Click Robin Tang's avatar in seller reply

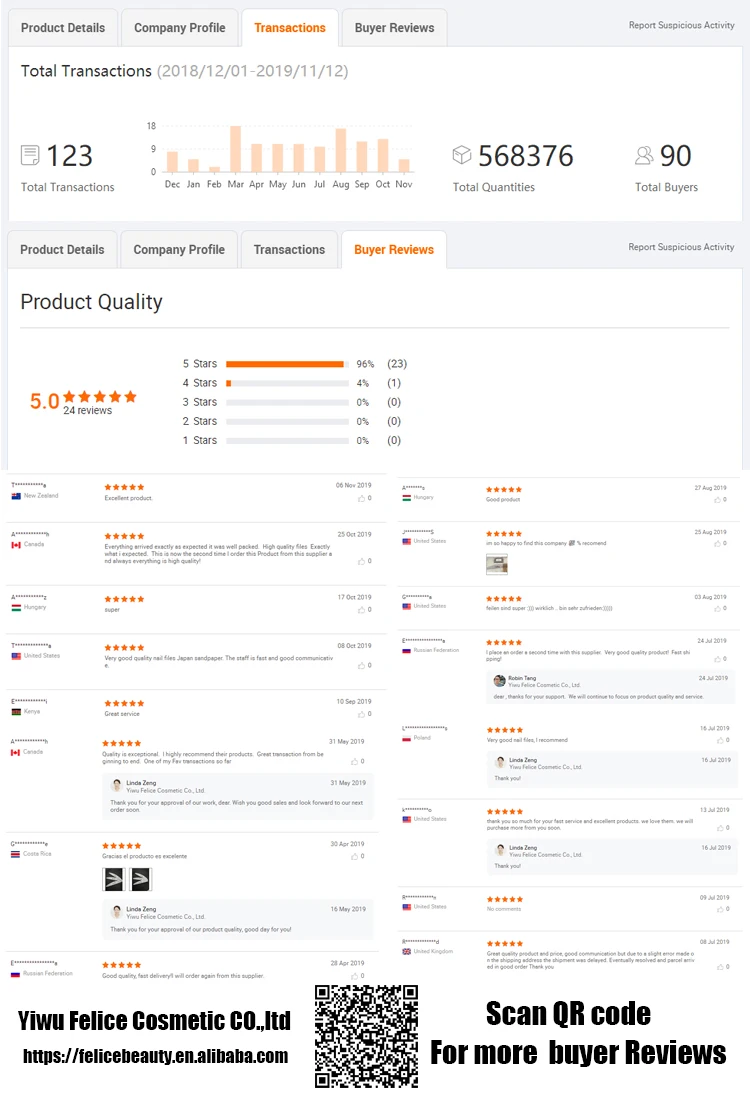(499, 681)
